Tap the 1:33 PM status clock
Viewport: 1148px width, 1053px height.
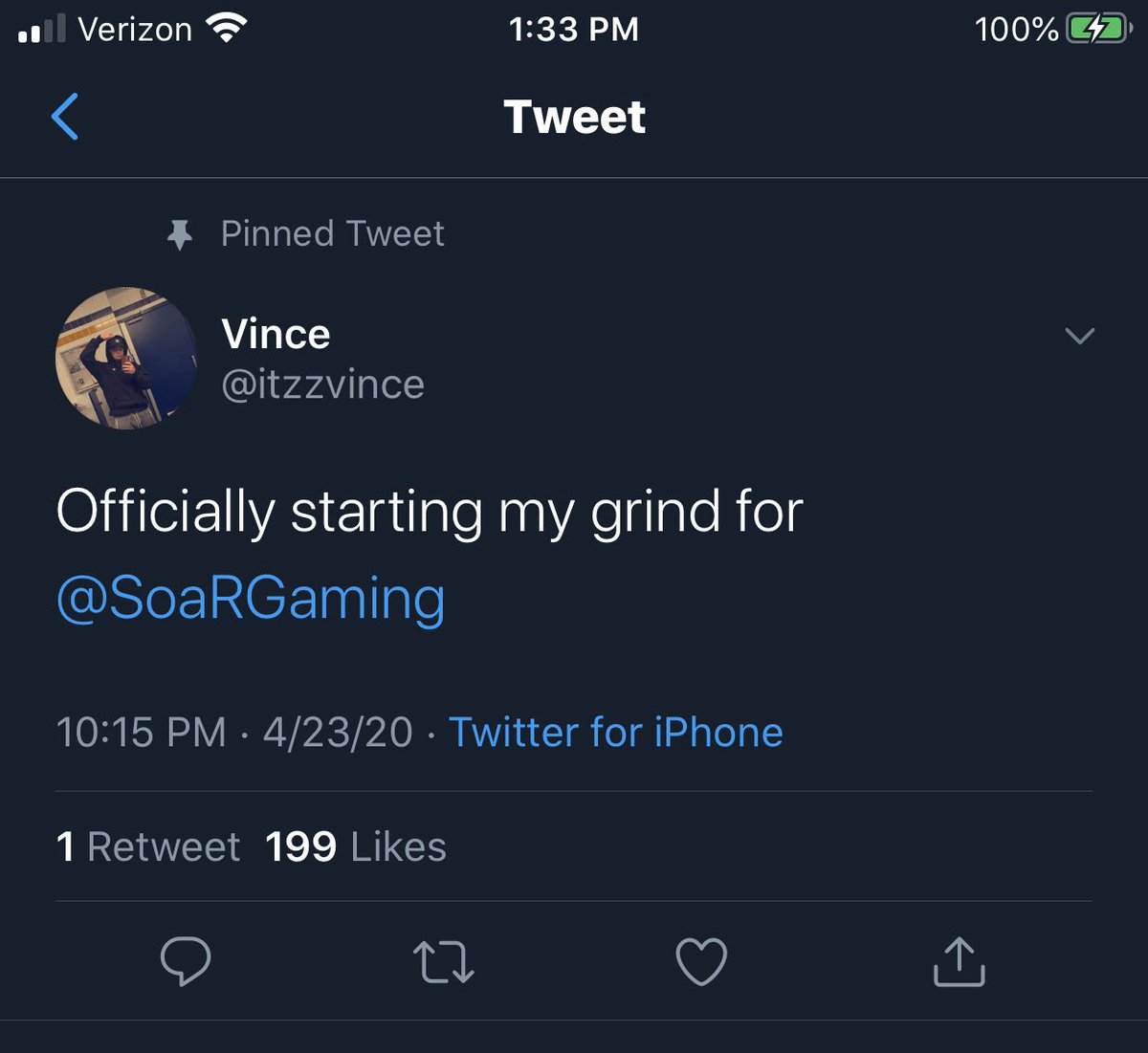573,30
